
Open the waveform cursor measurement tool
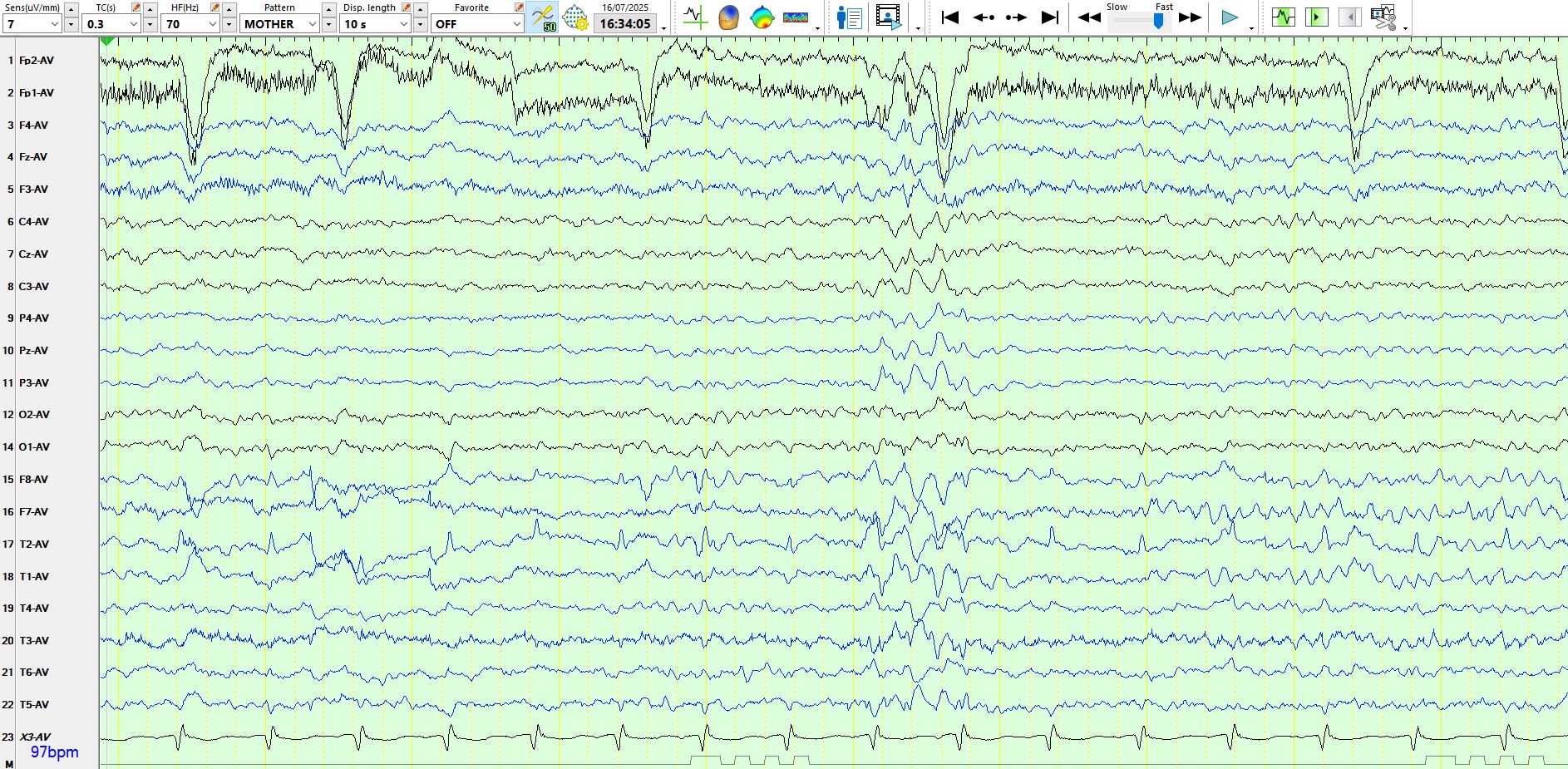(695, 17)
